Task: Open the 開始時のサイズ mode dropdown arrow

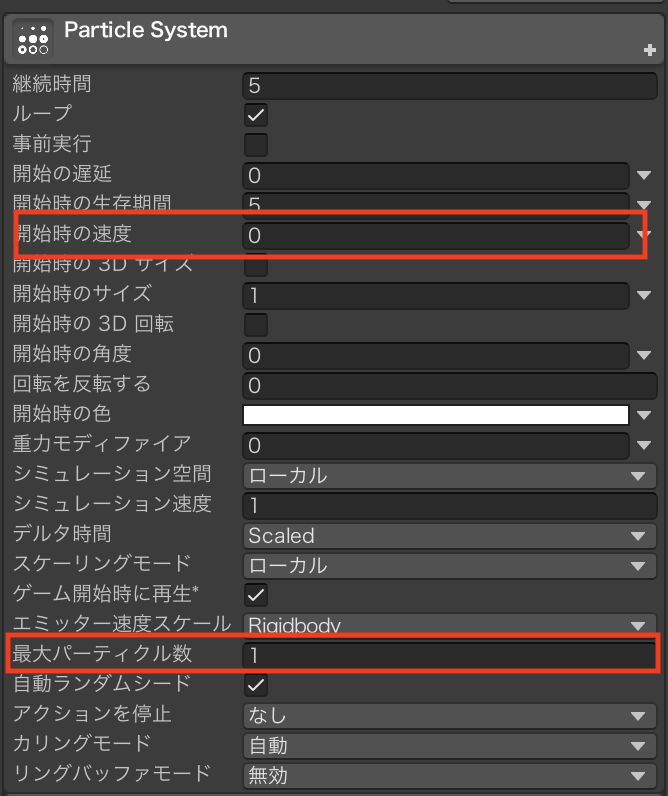Action: [x=644, y=295]
